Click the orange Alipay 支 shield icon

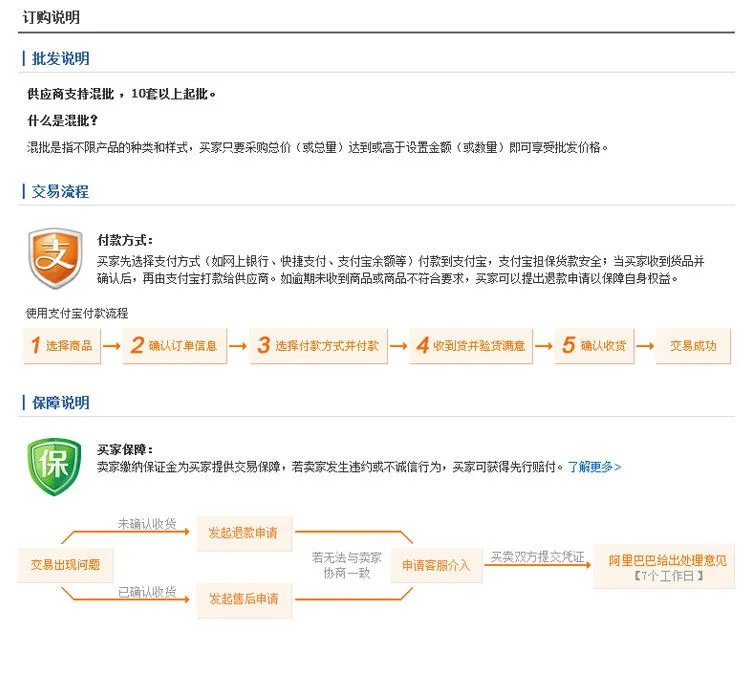click(55, 258)
